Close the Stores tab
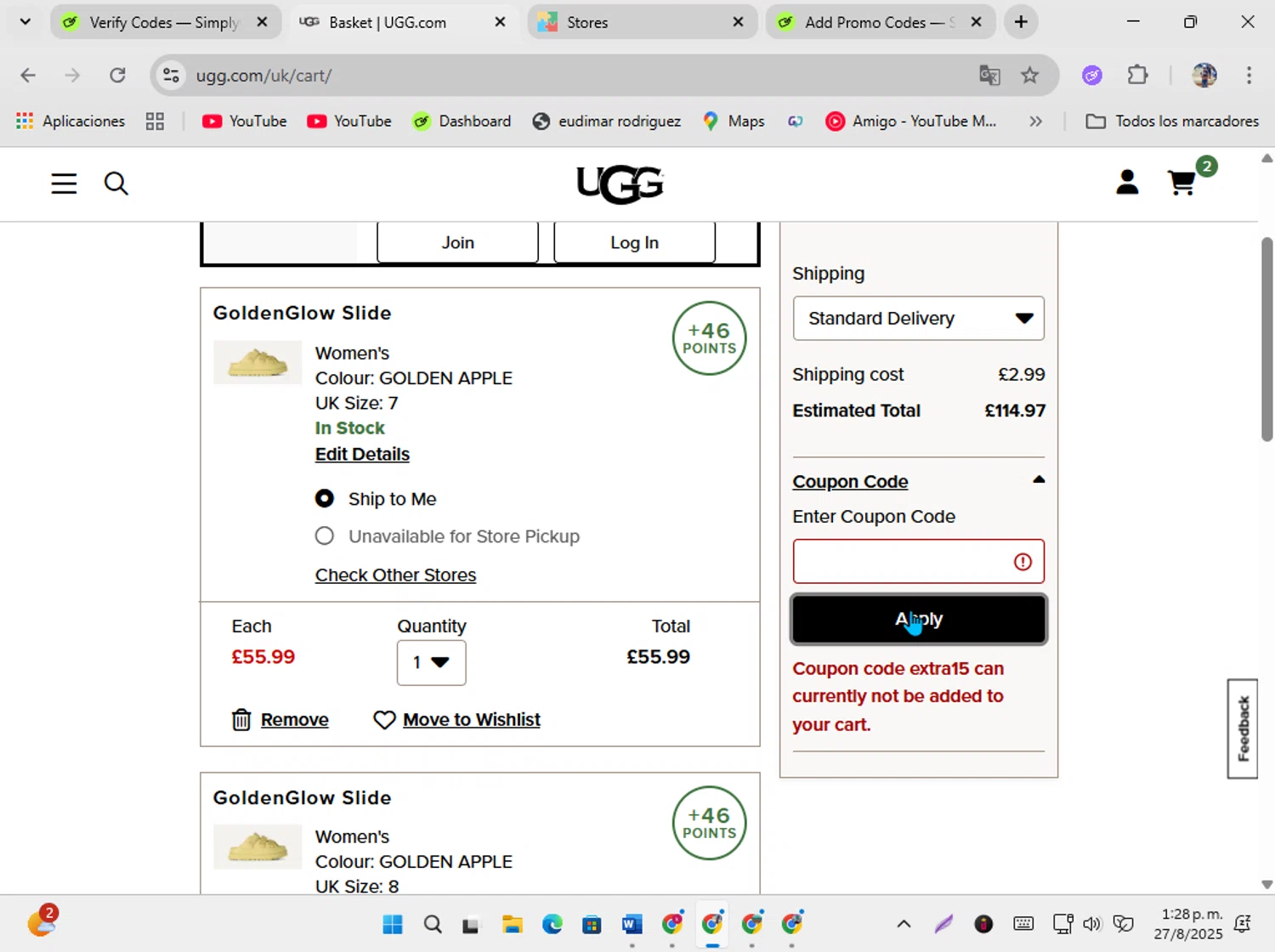Image resolution: width=1275 pixels, height=952 pixels. 738,22
